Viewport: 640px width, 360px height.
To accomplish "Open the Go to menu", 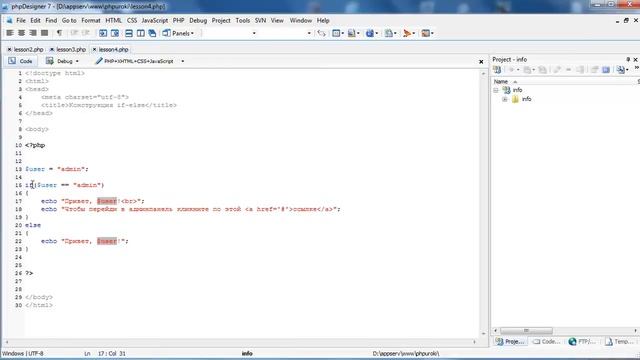I will point(69,20).
